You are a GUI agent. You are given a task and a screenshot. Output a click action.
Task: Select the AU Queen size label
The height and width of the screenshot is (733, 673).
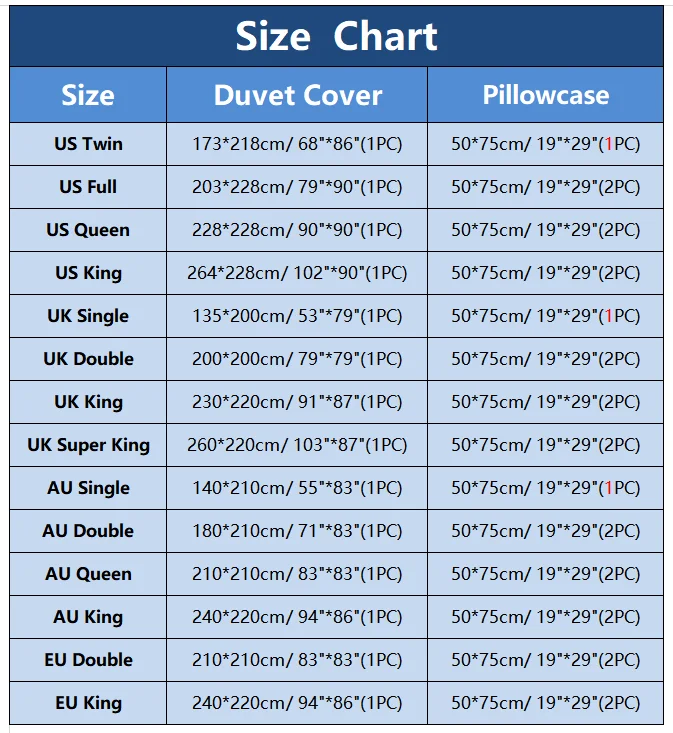tap(88, 574)
